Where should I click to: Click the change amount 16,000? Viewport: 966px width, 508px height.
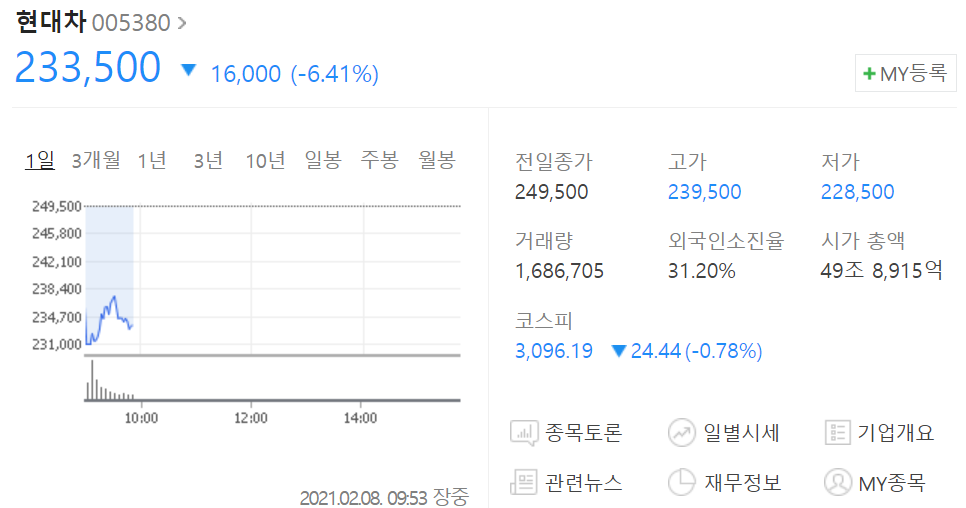[x=245, y=75]
